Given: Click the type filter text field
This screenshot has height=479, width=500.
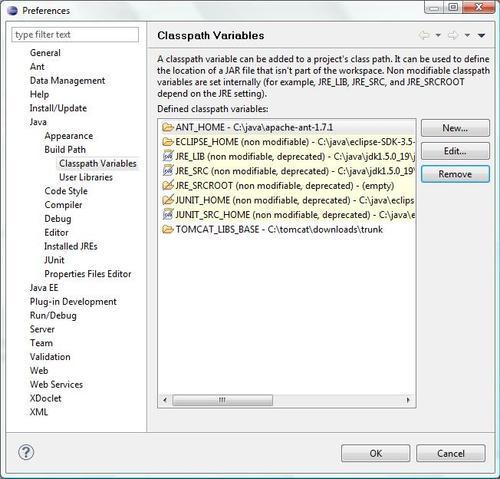Looking at the screenshot, I should pyautogui.click(x=75, y=35).
